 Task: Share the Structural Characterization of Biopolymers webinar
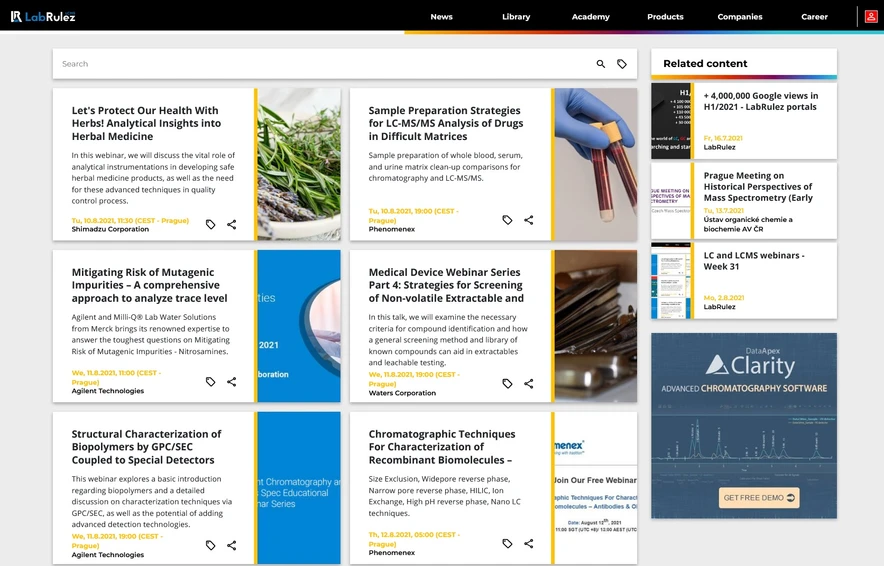(x=232, y=545)
